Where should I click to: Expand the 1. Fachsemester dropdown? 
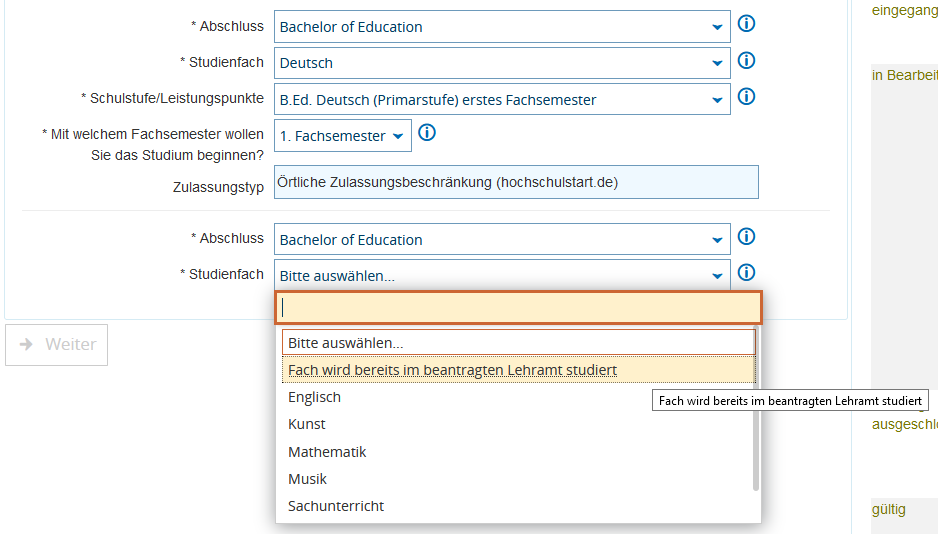[x=343, y=136]
